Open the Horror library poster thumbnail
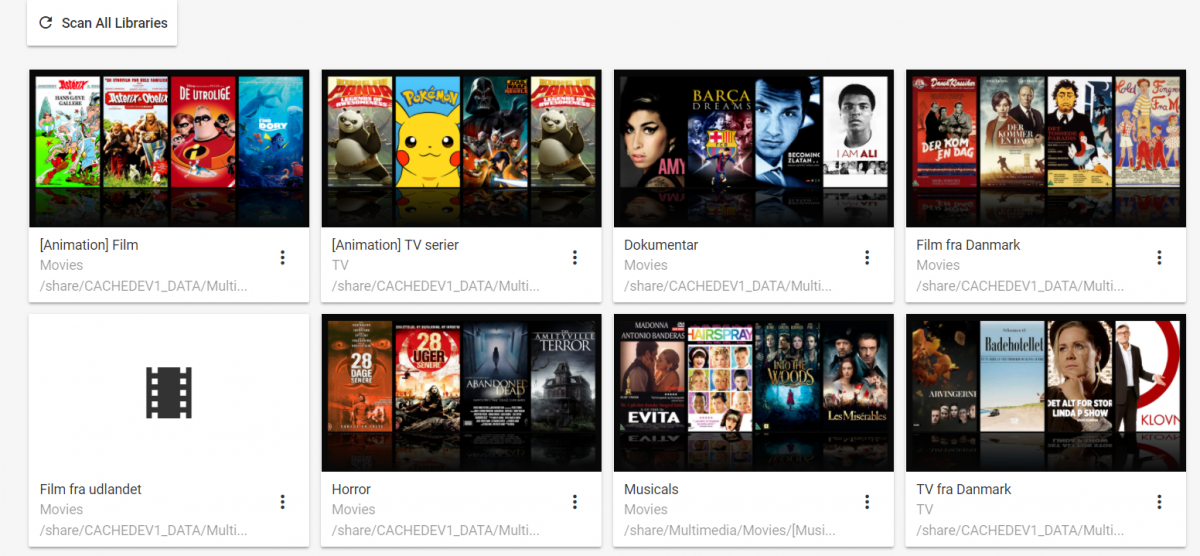The image size is (1200, 556). (x=461, y=392)
